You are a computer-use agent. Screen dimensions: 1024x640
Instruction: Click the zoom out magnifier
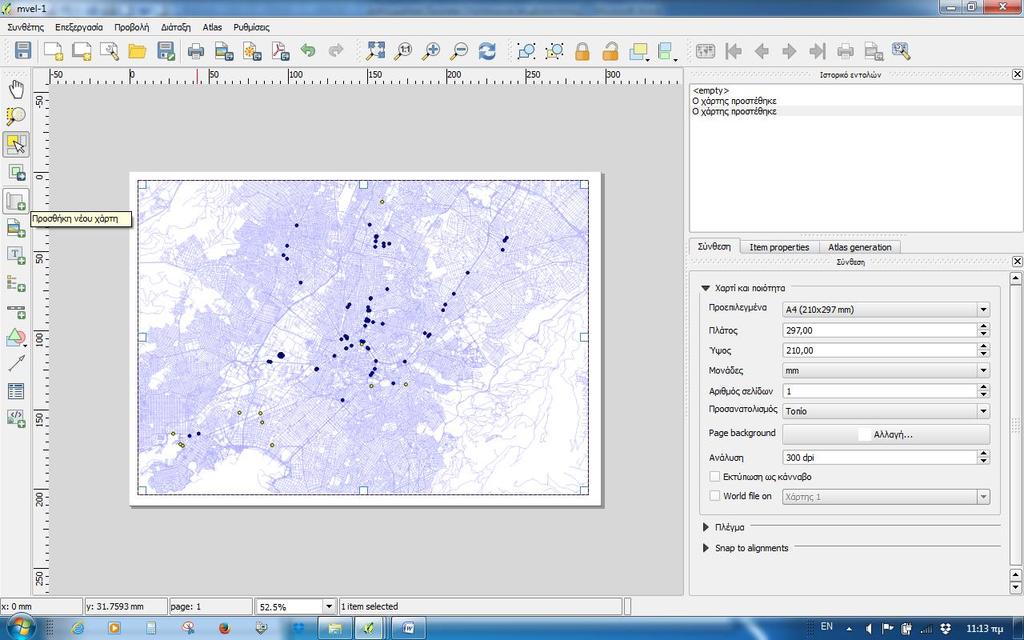tap(459, 51)
